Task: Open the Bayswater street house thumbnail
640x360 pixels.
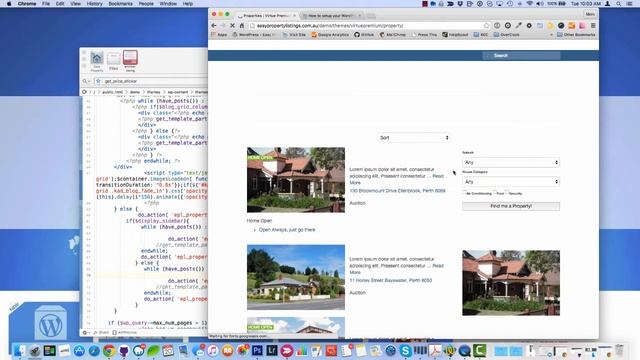Action: point(296,277)
